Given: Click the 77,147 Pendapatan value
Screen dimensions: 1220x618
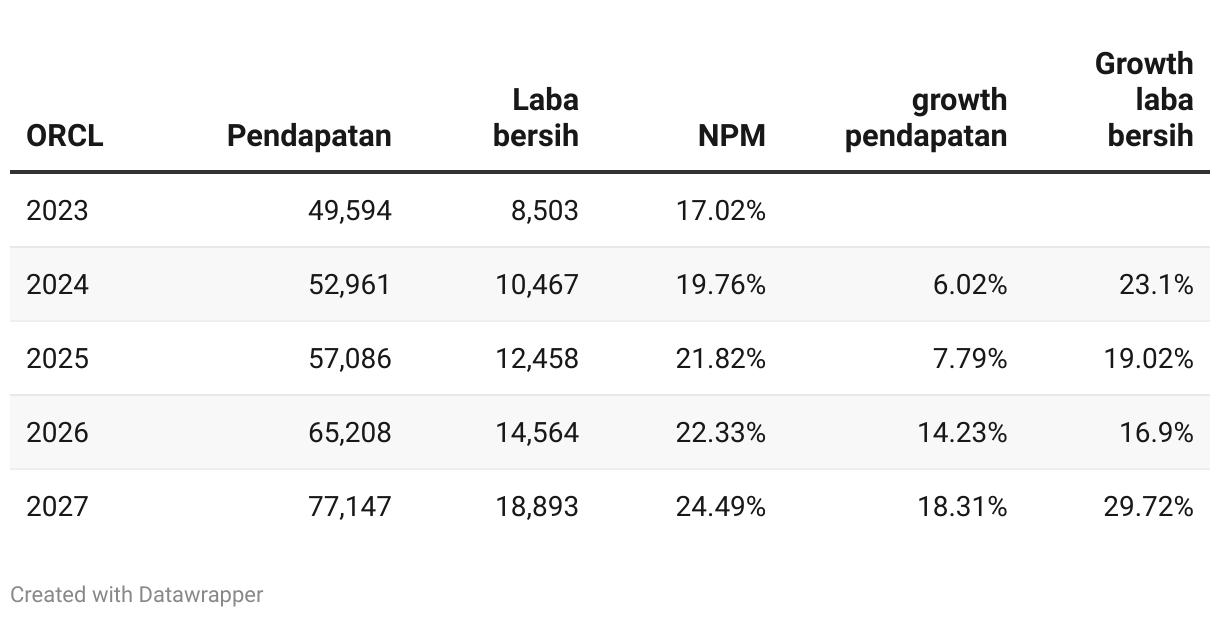Looking at the screenshot, I should pos(350,506).
